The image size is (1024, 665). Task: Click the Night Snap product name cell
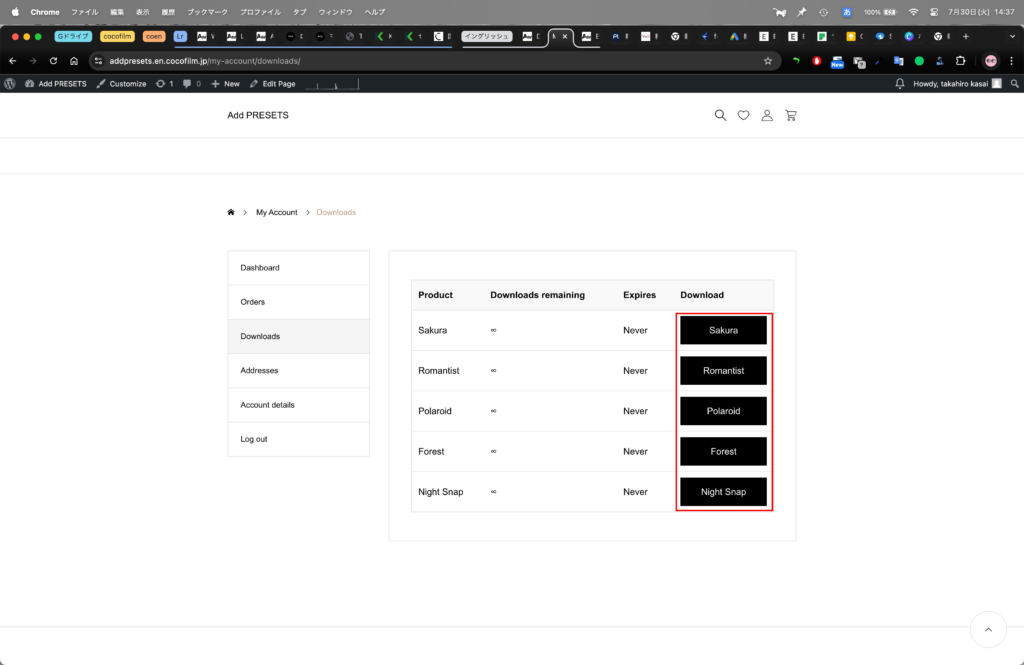pos(441,492)
